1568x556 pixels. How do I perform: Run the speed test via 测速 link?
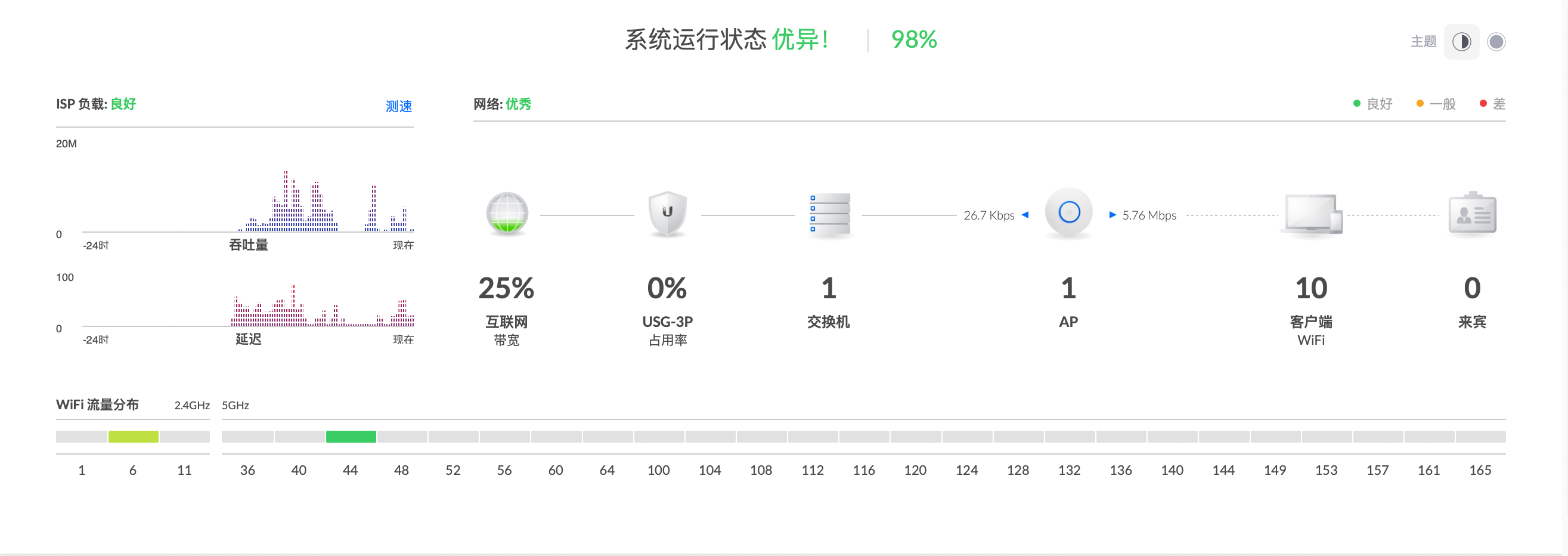399,107
